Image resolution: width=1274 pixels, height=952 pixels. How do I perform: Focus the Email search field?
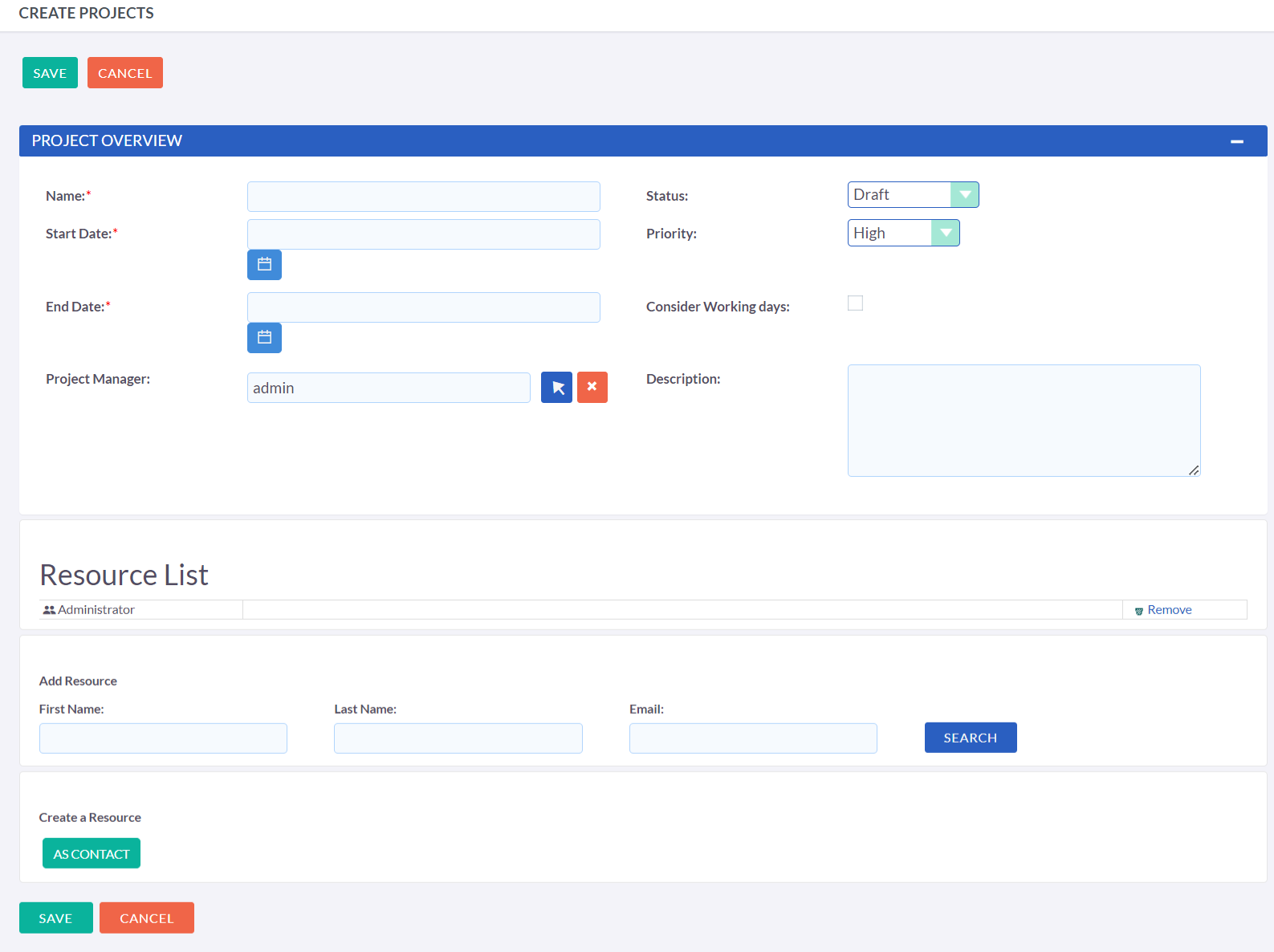click(x=752, y=738)
